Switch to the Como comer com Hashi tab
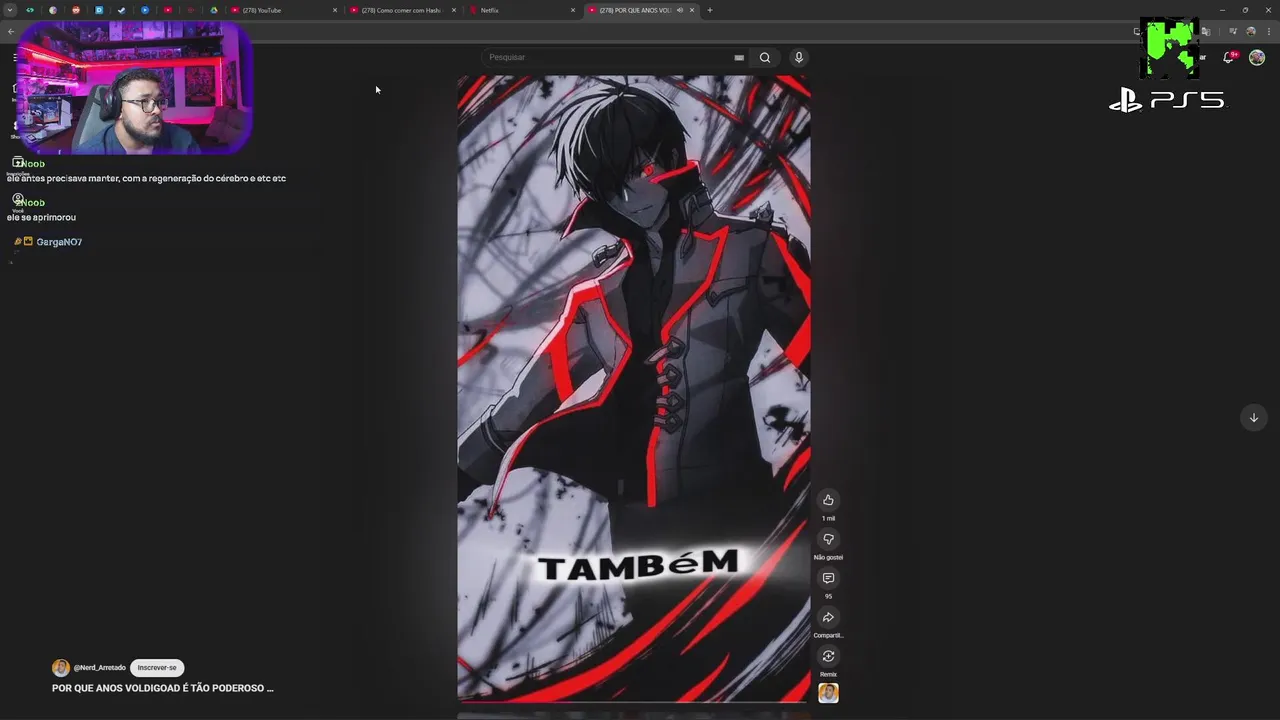Screen dimensions: 1280x720 point(403,10)
